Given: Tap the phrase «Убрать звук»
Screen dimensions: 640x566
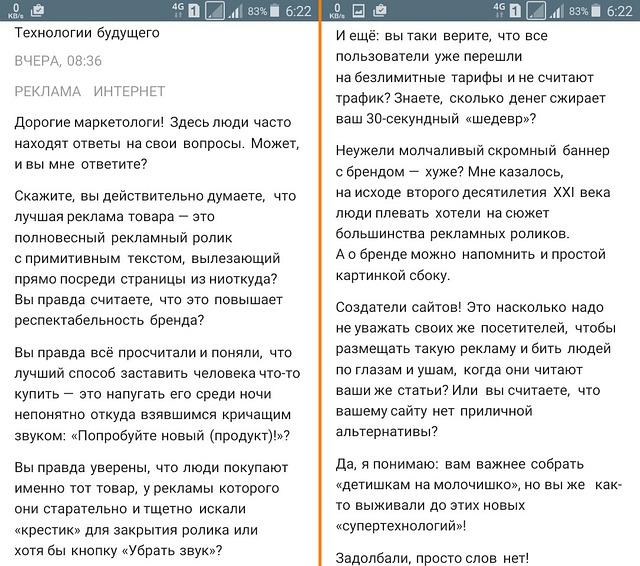Looking at the screenshot, I should tap(169, 550).
